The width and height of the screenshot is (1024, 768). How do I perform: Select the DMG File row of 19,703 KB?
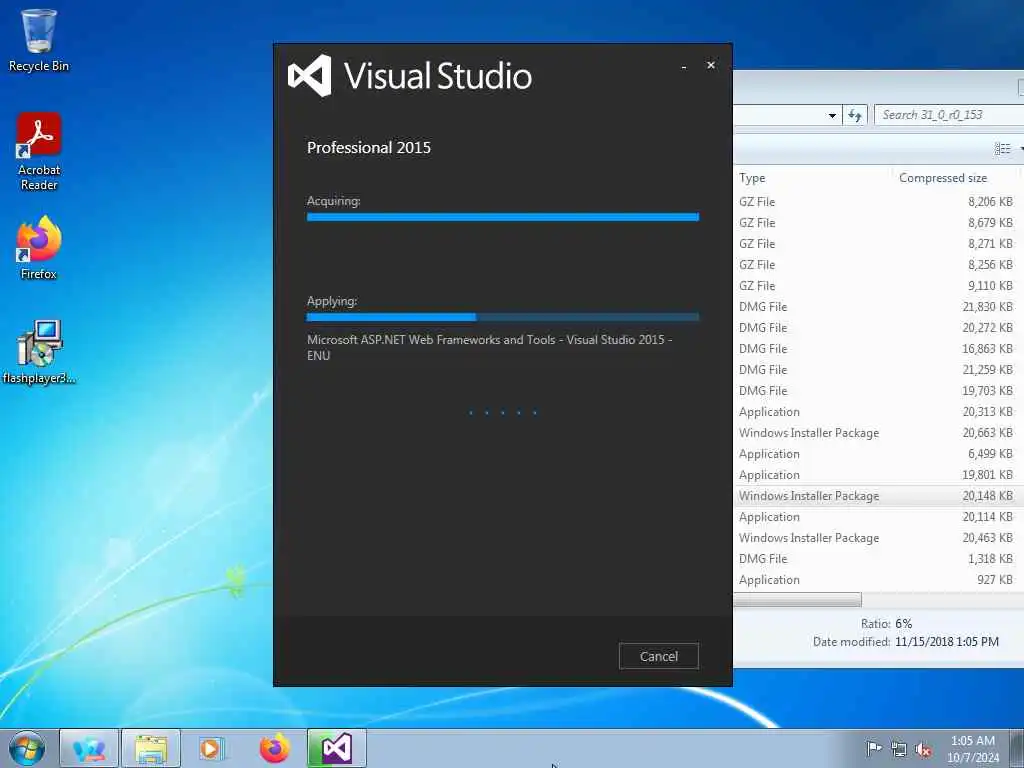(x=878, y=391)
